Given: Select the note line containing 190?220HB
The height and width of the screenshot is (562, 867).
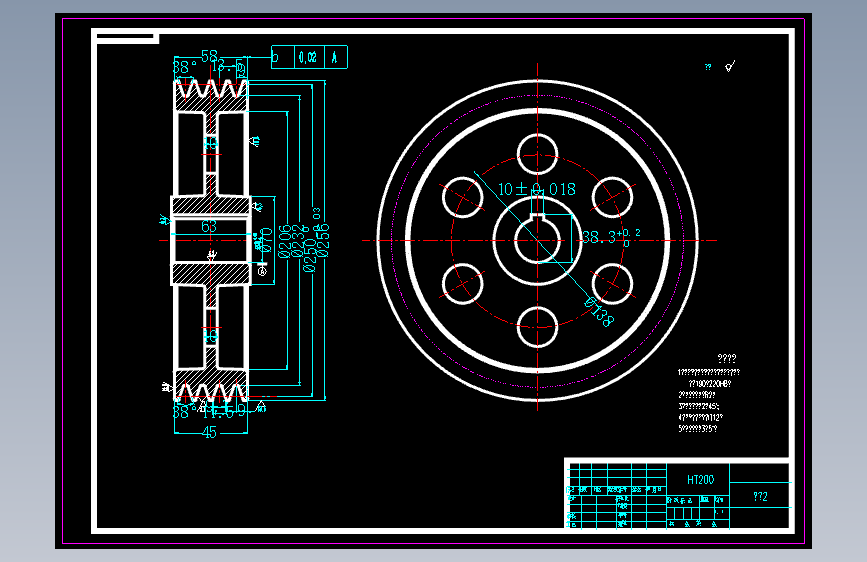Looking at the screenshot, I should [x=709, y=383].
